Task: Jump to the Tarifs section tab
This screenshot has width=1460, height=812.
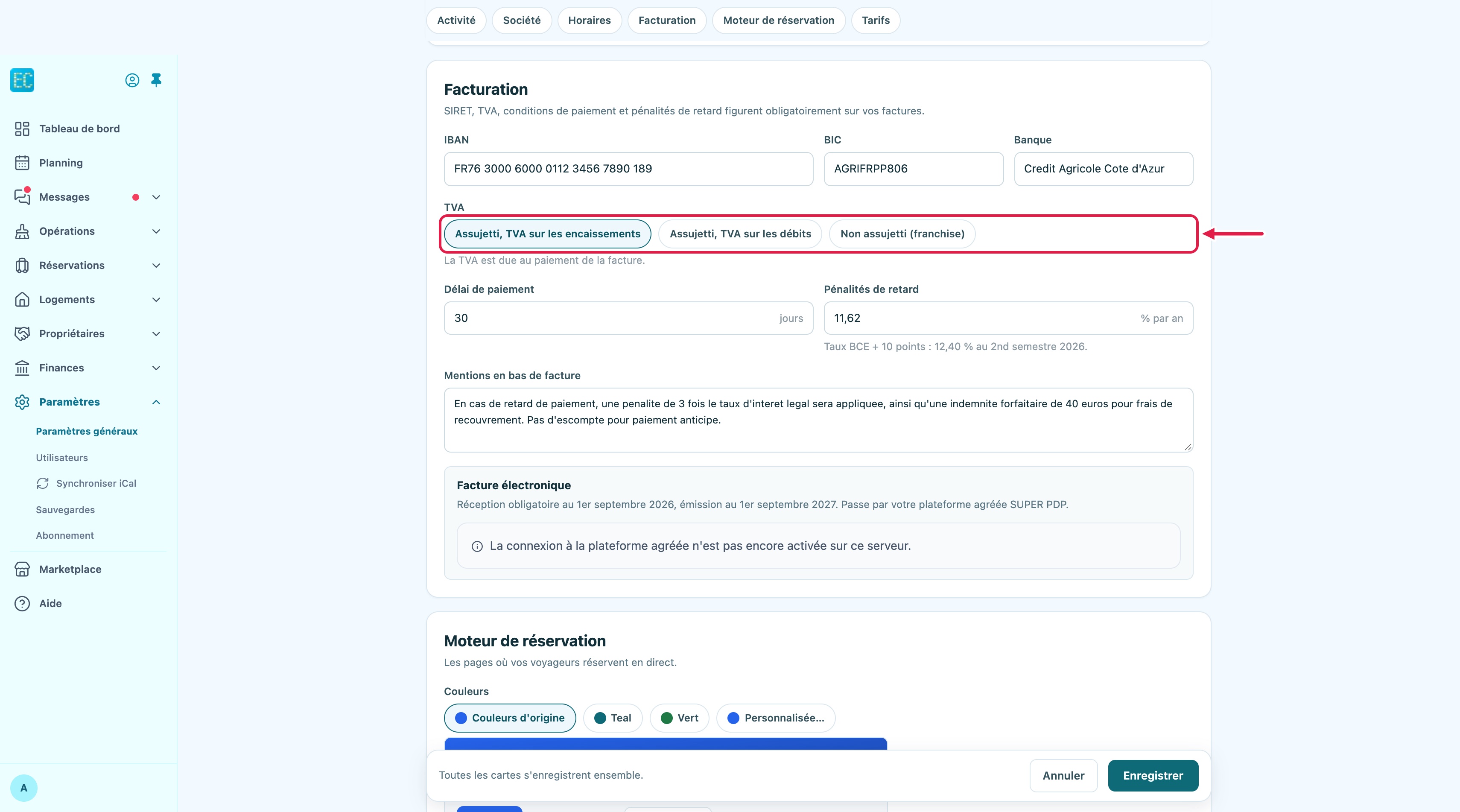Action: pos(876,20)
